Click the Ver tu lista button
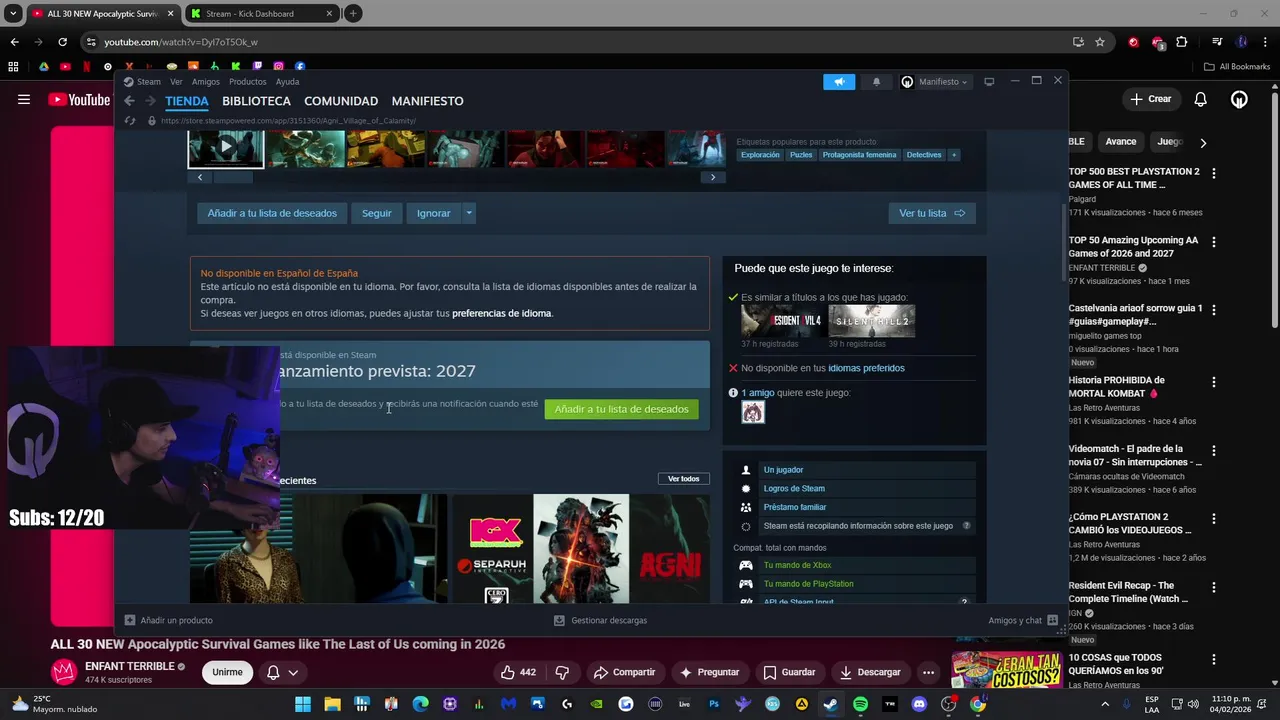 (x=932, y=213)
